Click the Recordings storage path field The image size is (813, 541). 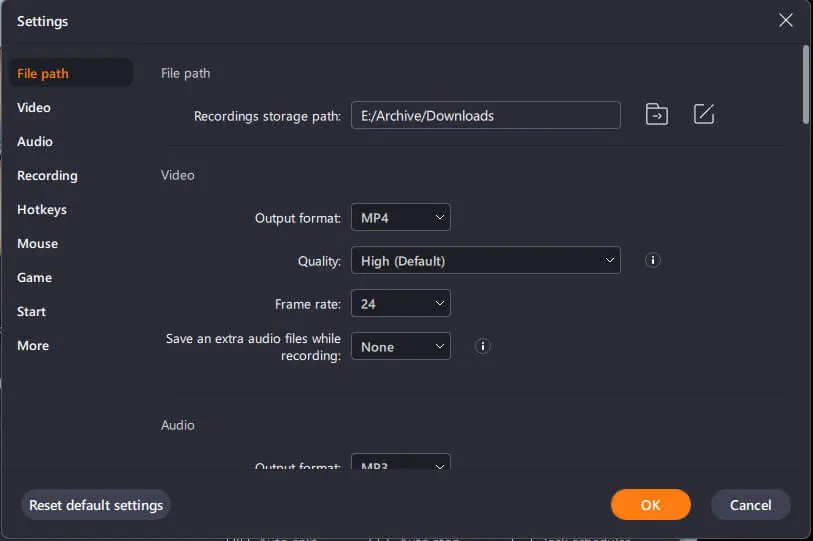(x=486, y=115)
